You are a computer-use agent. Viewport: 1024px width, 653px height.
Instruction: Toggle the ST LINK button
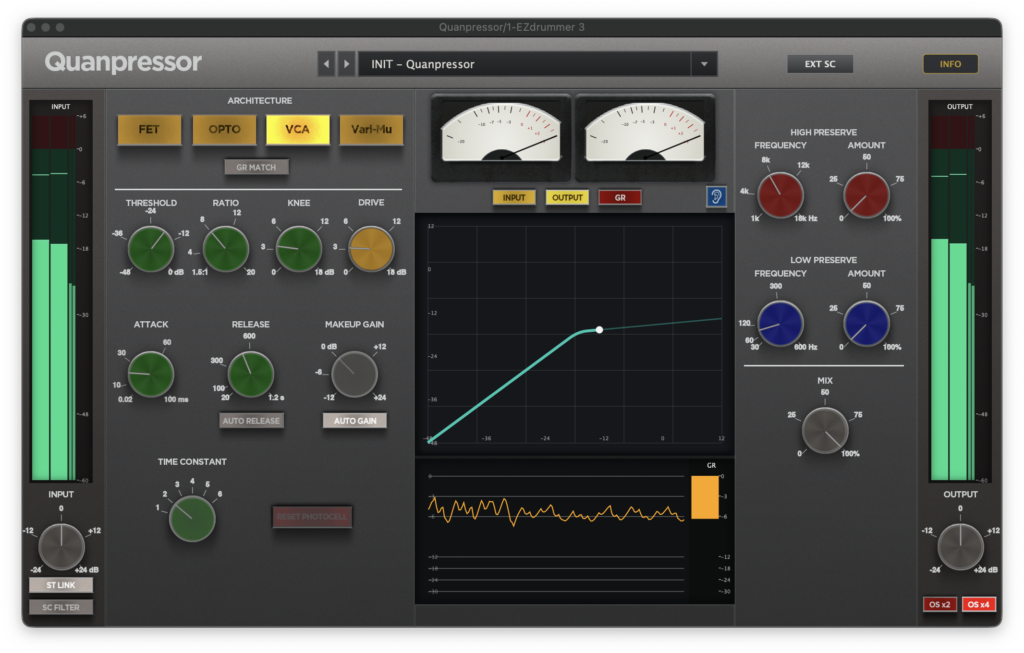(x=61, y=585)
